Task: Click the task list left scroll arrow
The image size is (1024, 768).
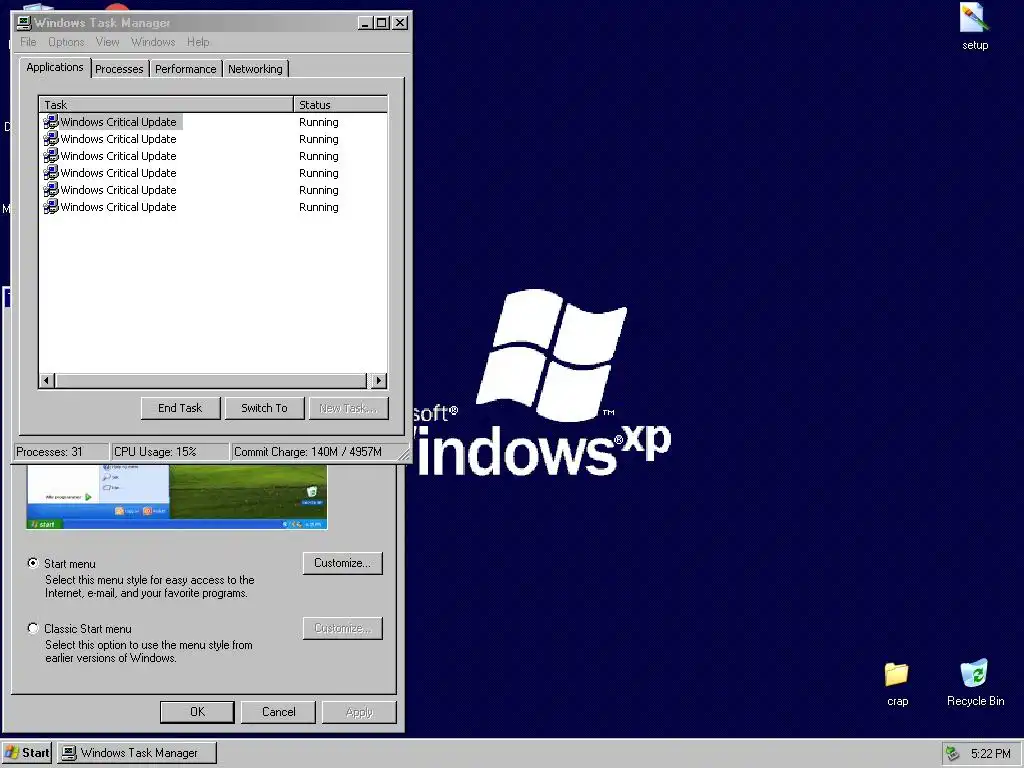Action: click(46, 380)
